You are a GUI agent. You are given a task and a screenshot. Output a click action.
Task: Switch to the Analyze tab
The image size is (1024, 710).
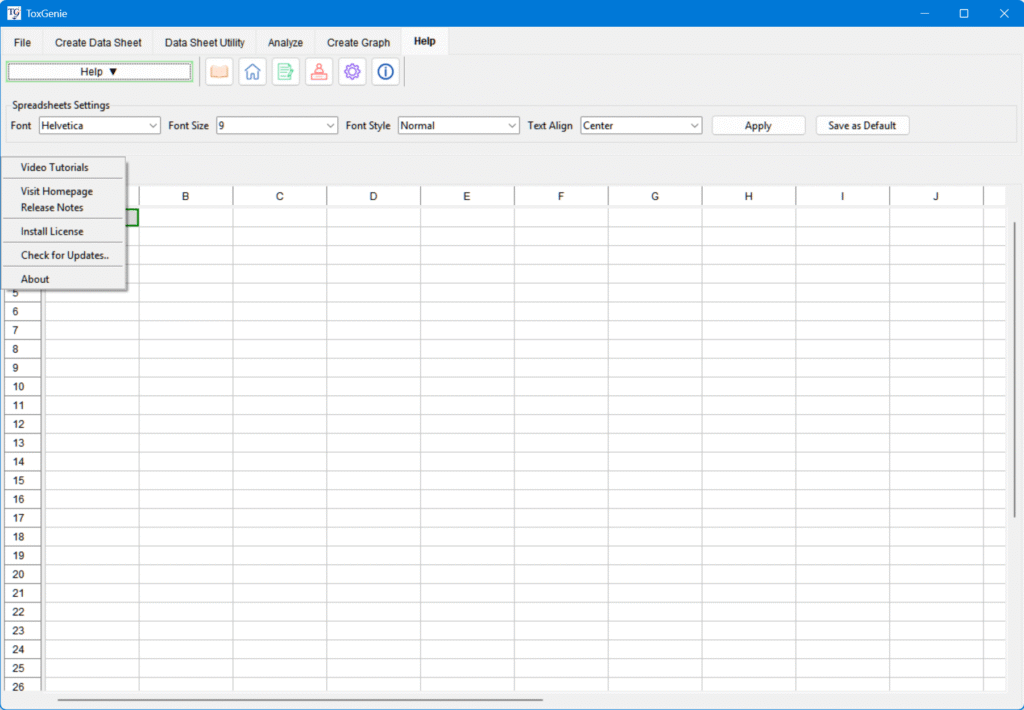[x=285, y=42]
